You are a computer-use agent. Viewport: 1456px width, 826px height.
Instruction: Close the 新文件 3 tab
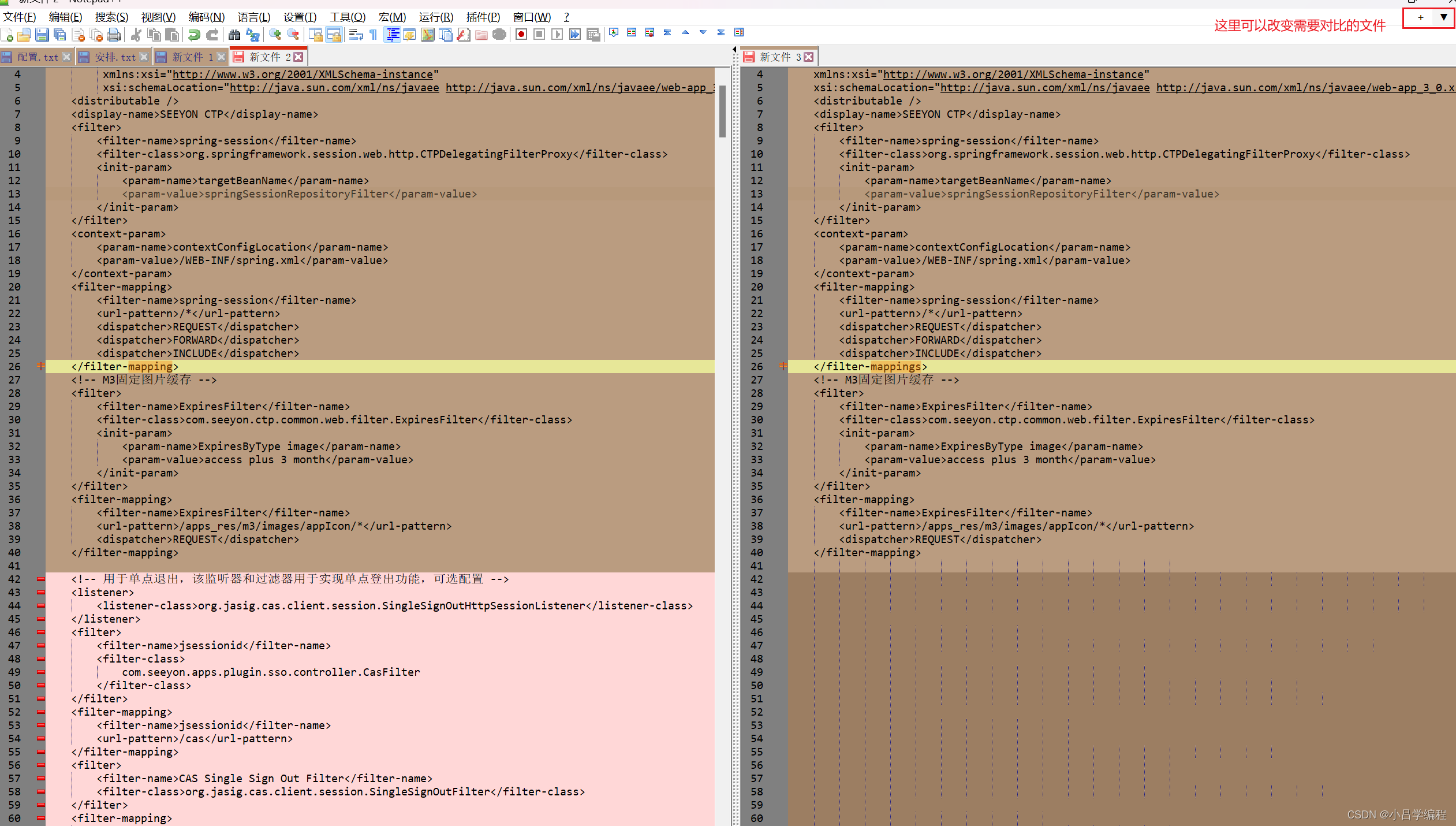pyautogui.click(x=808, y=57)
